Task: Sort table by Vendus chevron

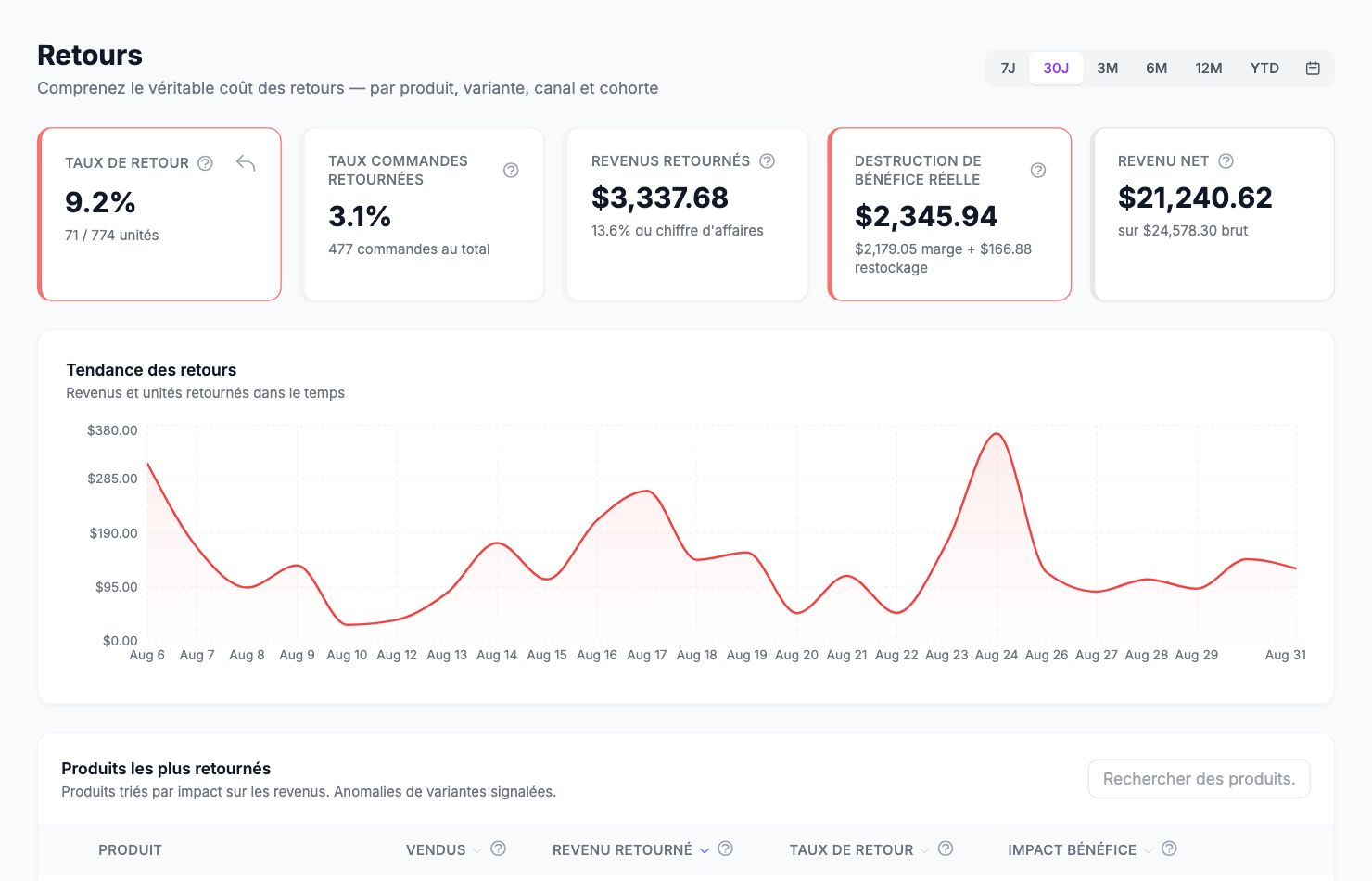Action: pos(476,850)
